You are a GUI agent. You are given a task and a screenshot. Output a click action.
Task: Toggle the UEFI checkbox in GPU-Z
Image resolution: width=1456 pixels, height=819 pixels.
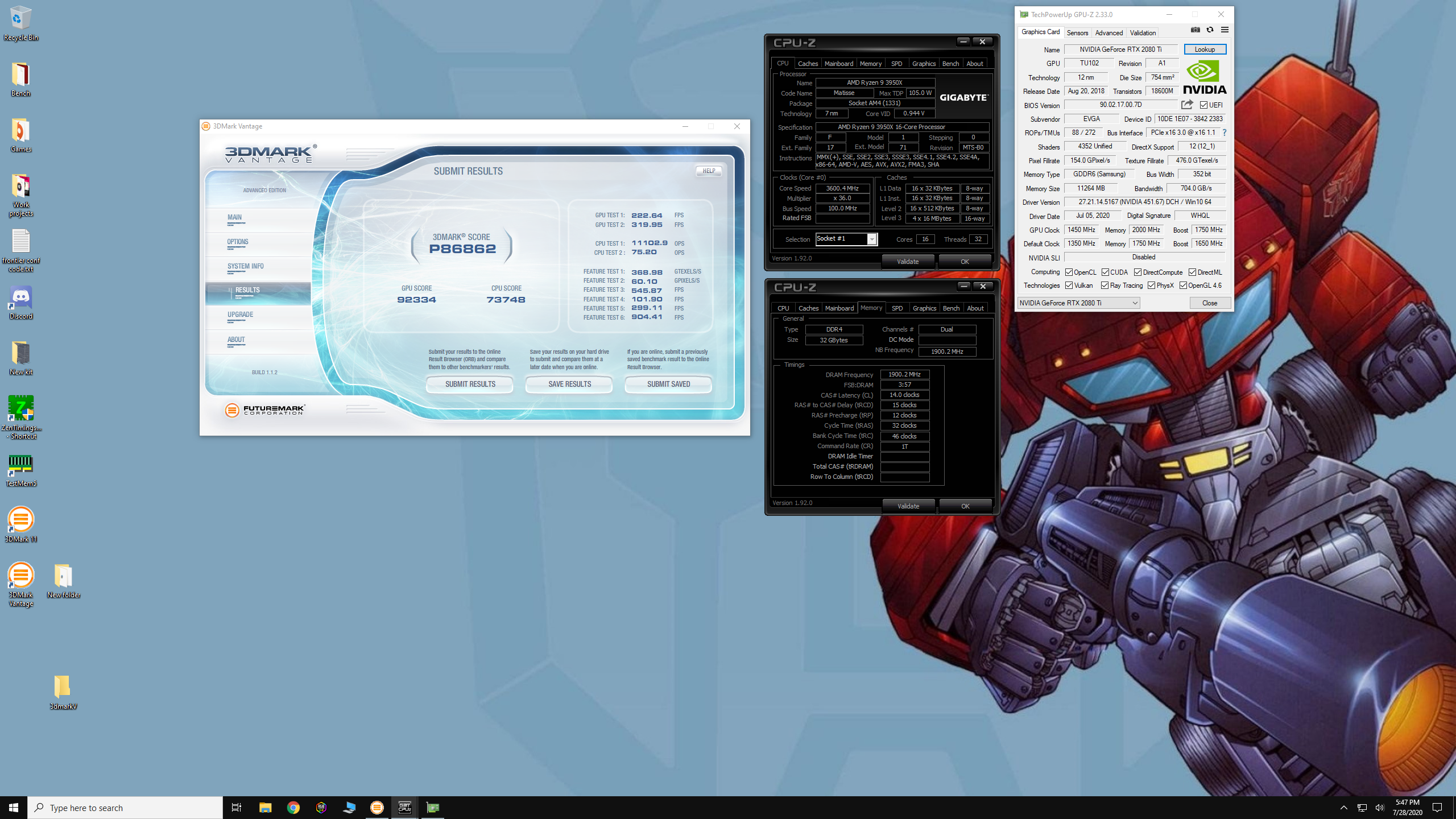(x=1203, y=105)
